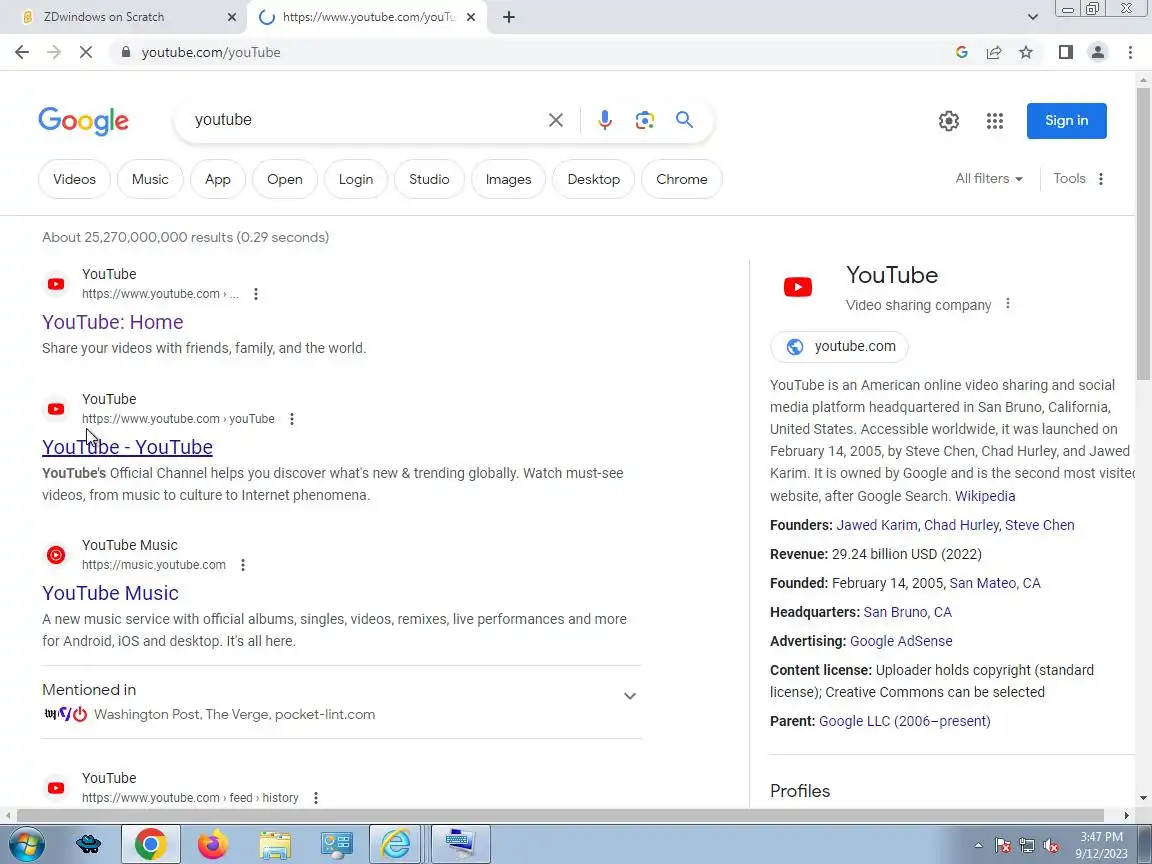The width and height of the screenshot is (1152, 864).
Task: Search by image using the Lens icon
Action: pos(644,120)
